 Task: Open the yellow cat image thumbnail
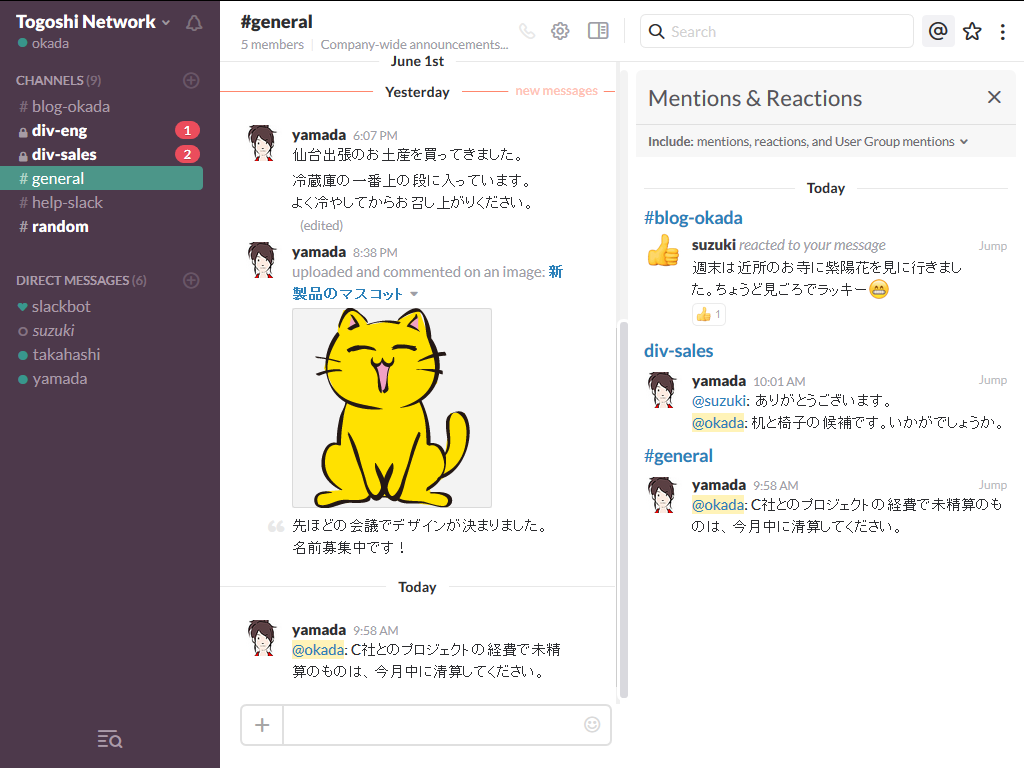[392, 408]
